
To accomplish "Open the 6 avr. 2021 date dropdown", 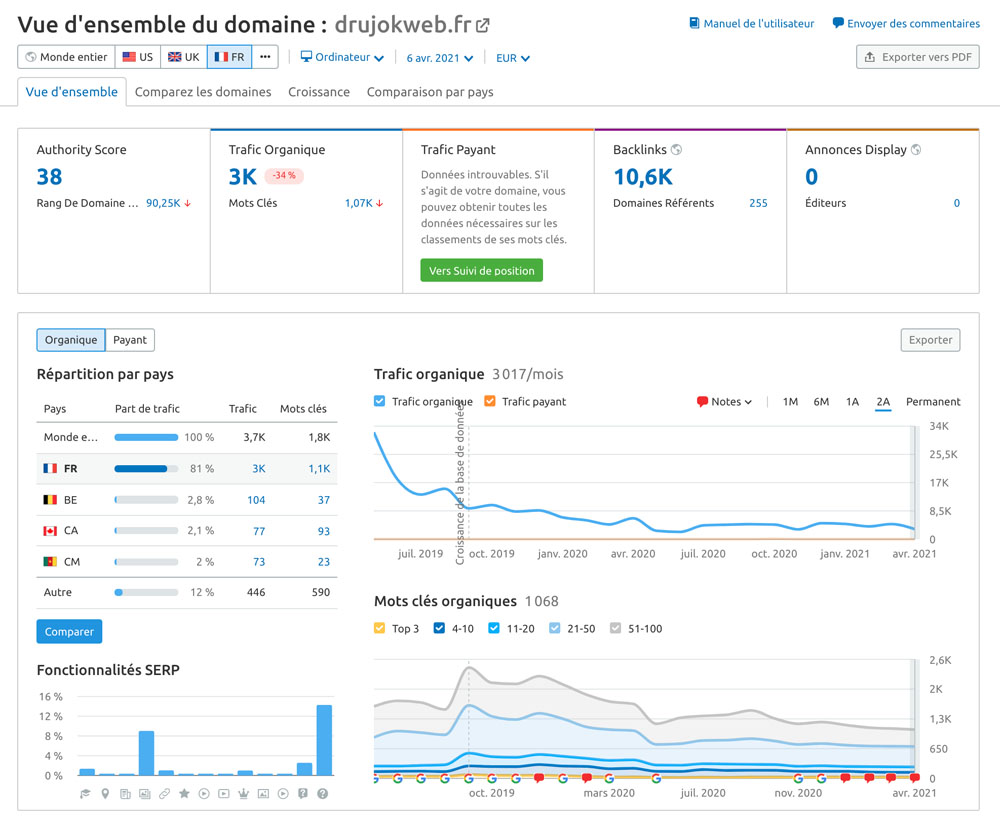I will coord(440,58).
